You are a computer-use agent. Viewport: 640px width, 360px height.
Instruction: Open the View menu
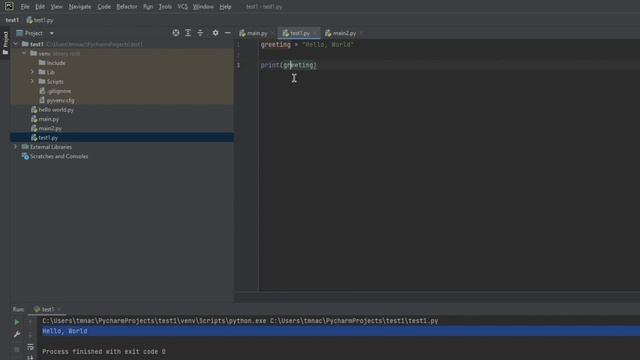coord(56,7)
